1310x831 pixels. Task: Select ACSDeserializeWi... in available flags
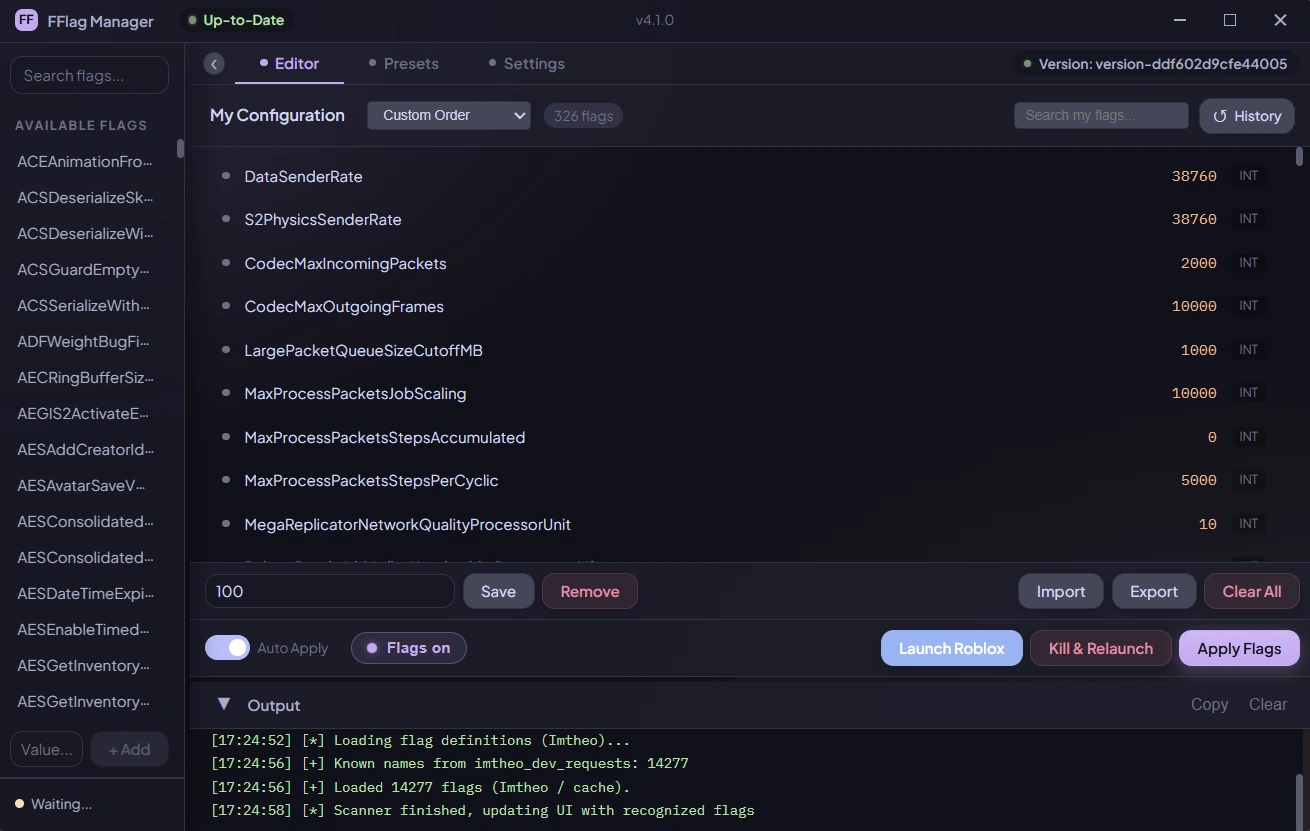point(85,234)
